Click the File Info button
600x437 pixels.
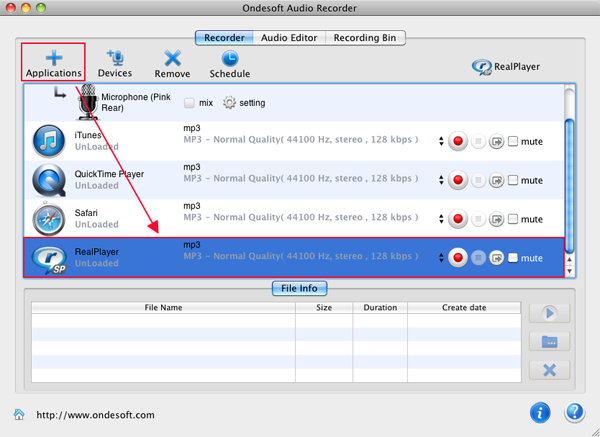(299, 288)
